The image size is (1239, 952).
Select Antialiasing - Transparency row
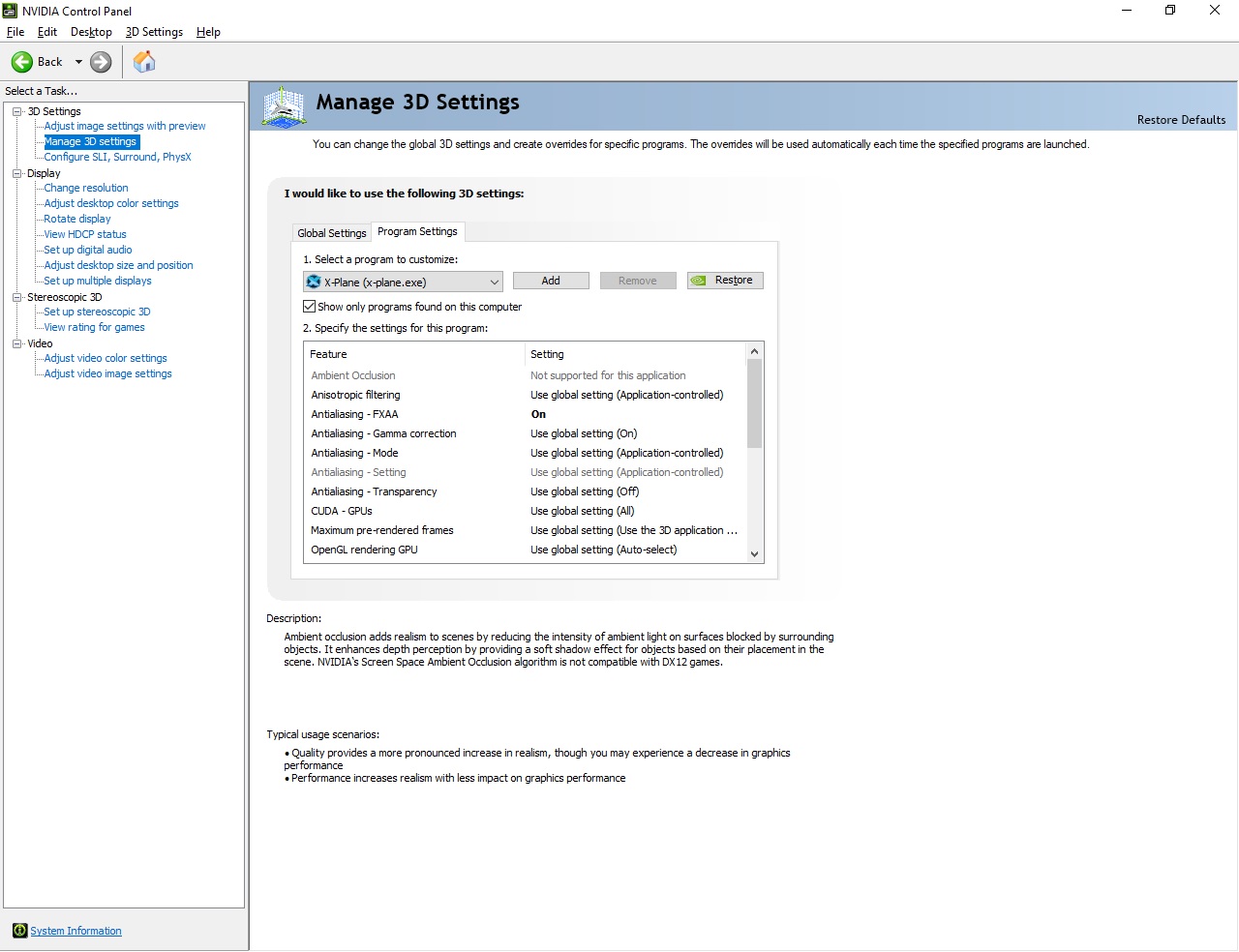(x=525, y=491)
